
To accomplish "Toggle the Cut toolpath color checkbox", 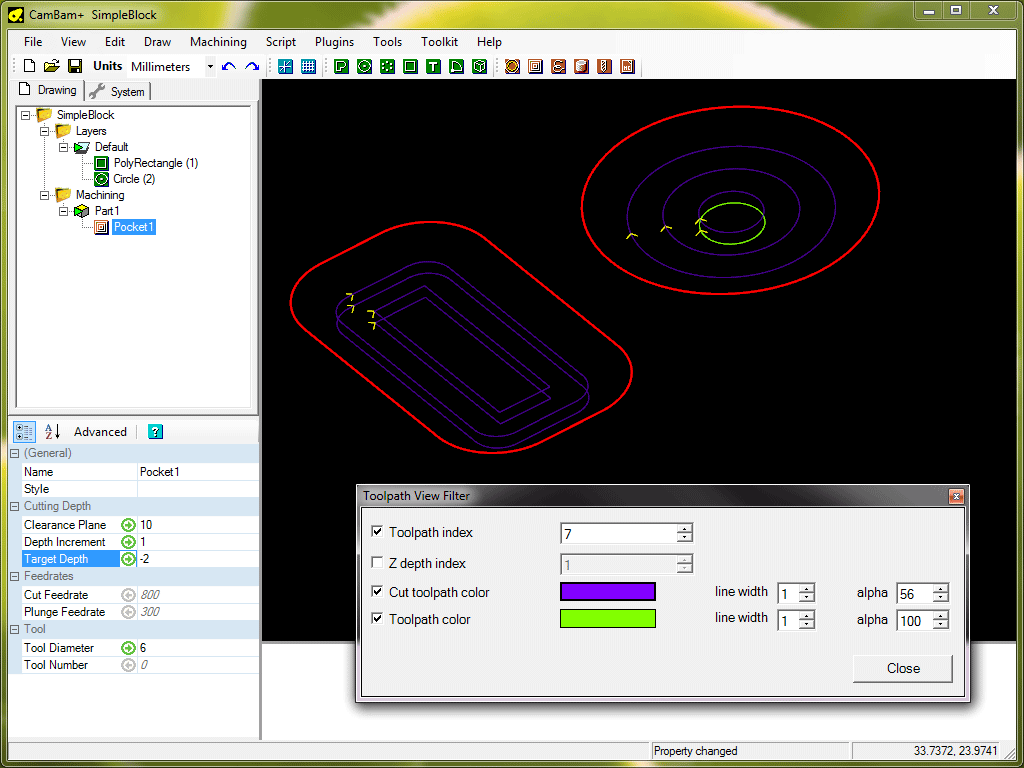I will (377, 592).
